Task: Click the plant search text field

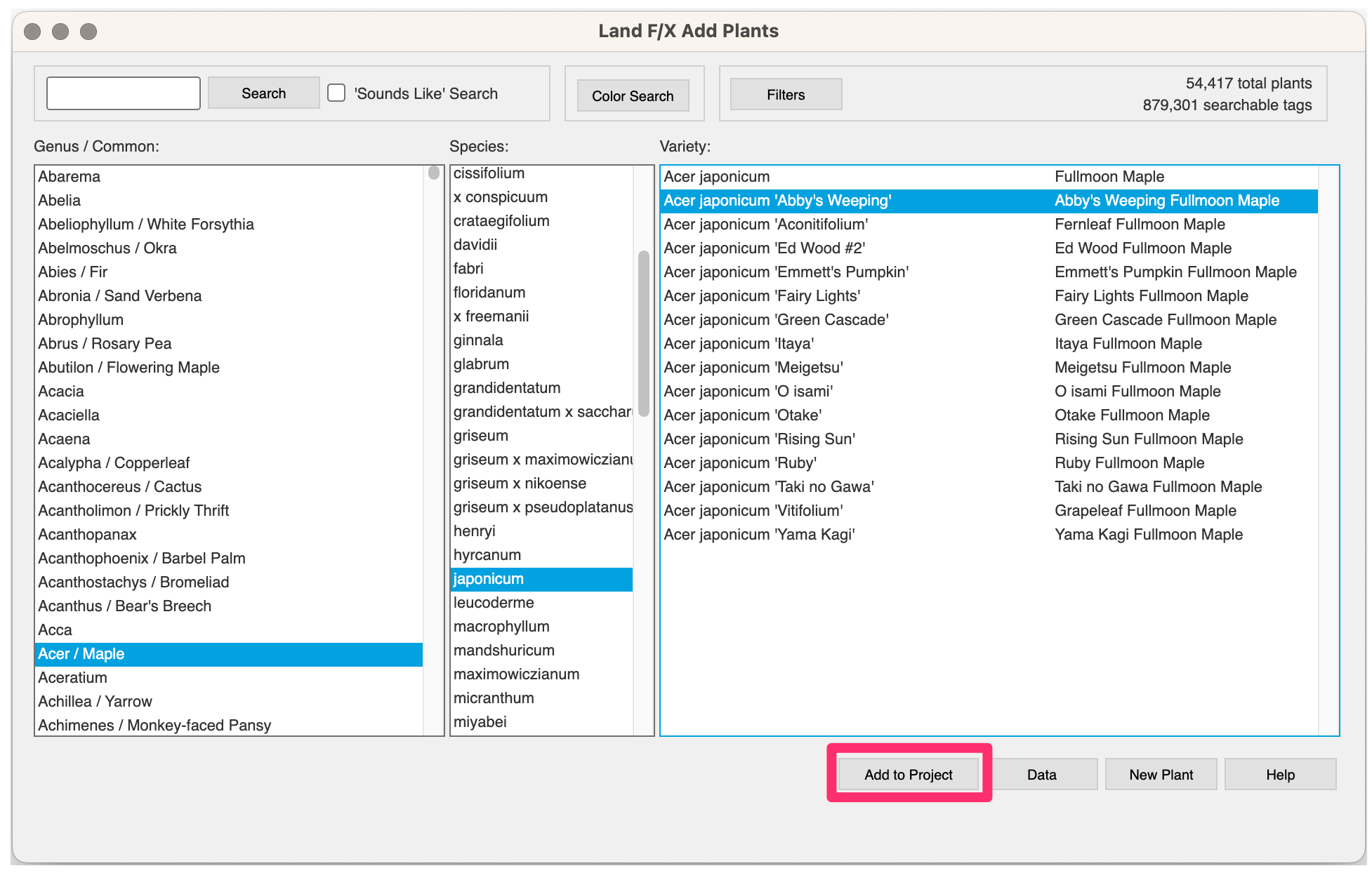Action: click(124, 93)
